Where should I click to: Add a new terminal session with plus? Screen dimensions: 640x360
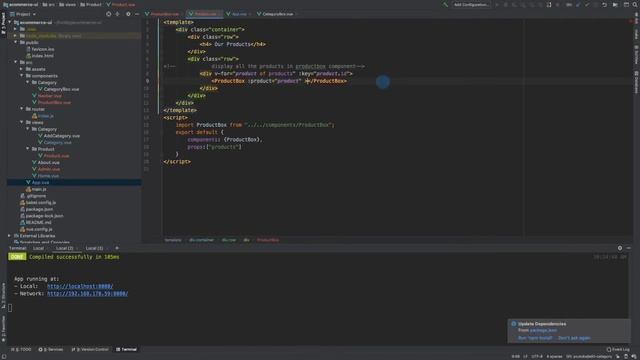(117, 248)
